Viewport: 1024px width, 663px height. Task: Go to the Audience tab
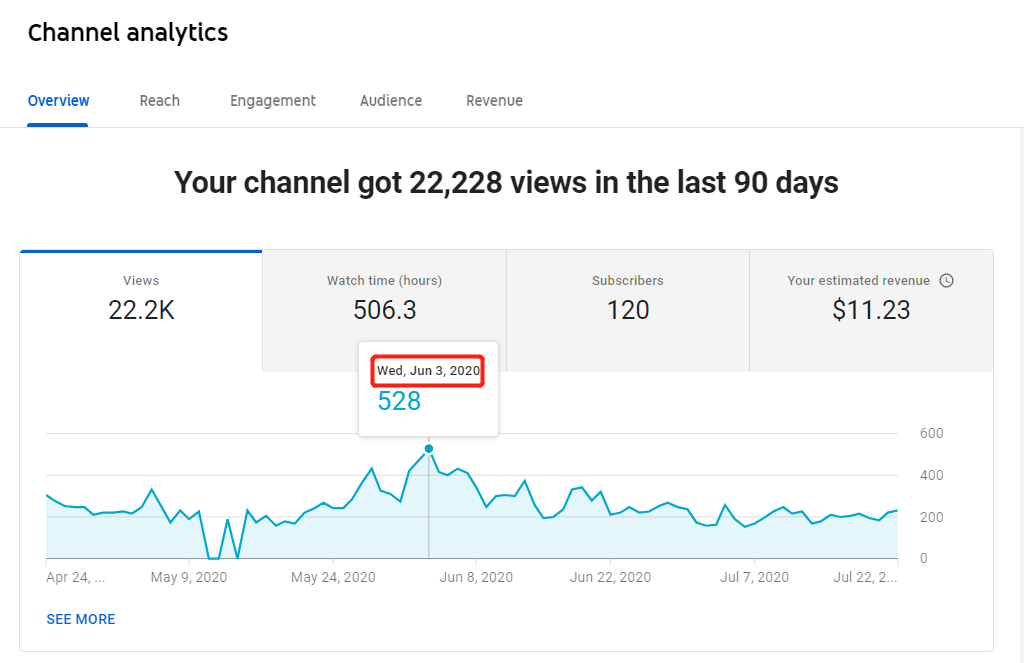391,101
